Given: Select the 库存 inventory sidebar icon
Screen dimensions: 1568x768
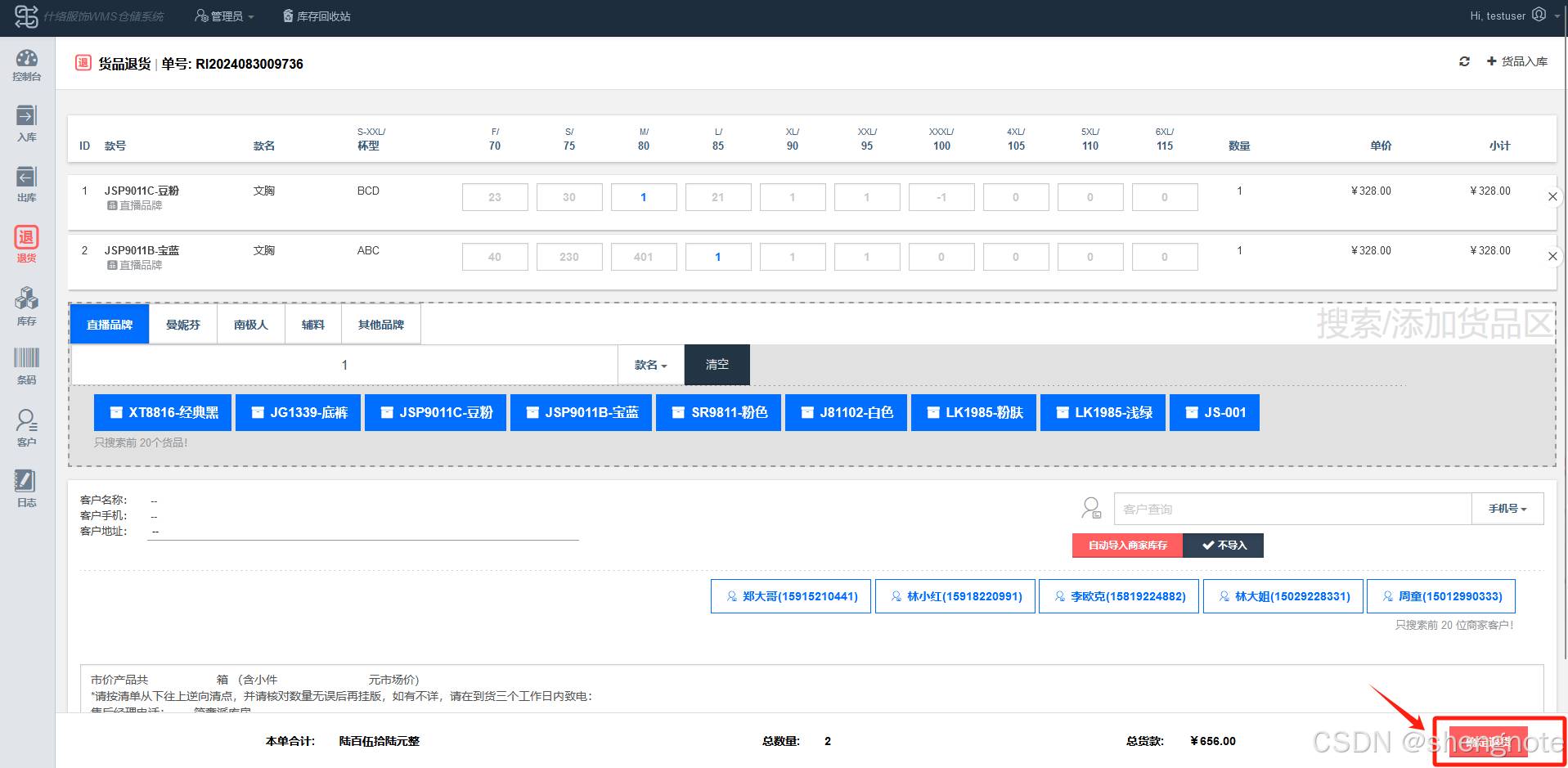Looking at the screenshot, I should click(26, 306).
